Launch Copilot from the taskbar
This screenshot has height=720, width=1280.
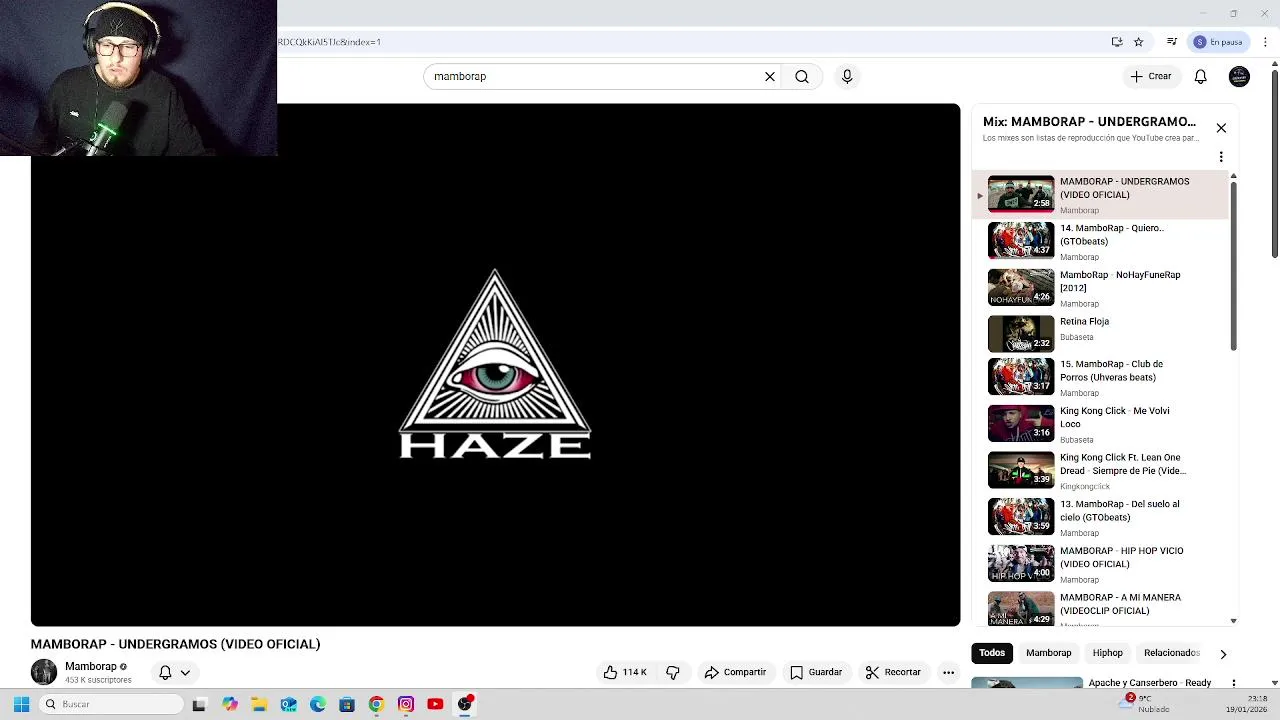click(x=230, y=704)
